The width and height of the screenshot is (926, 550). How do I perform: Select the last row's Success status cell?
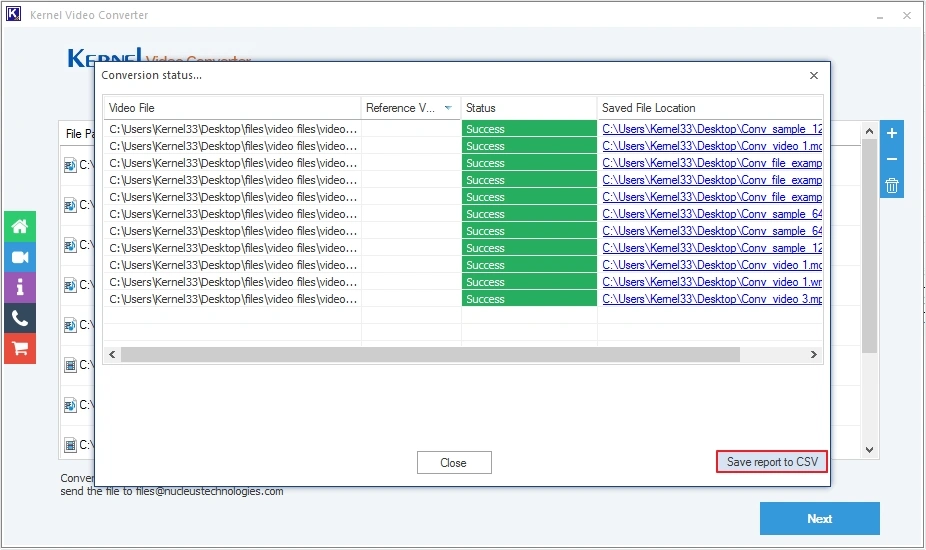coord(529,299)
